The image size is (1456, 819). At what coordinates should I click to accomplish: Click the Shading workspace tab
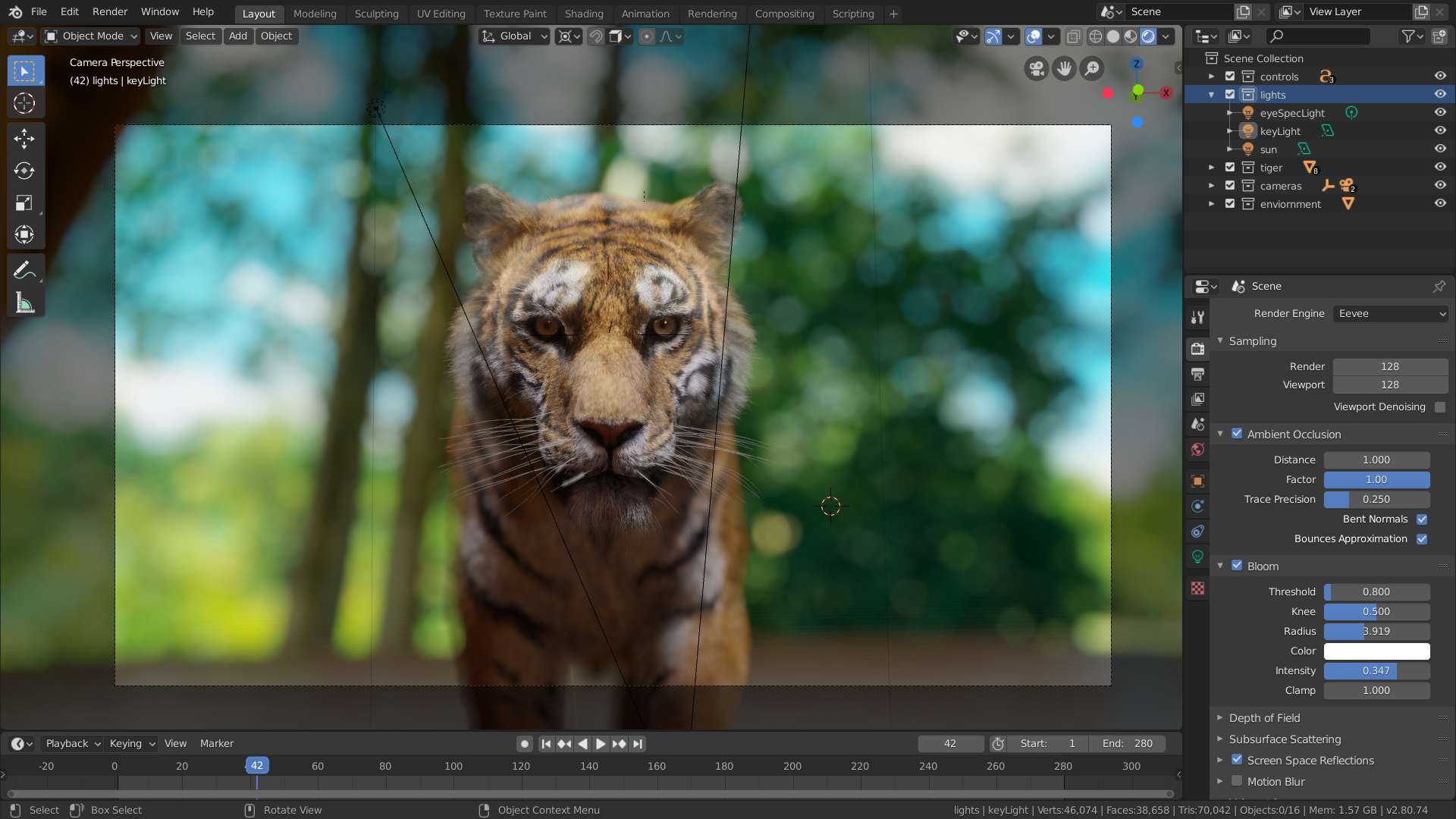pyautogui.click(x=582, y=13)
